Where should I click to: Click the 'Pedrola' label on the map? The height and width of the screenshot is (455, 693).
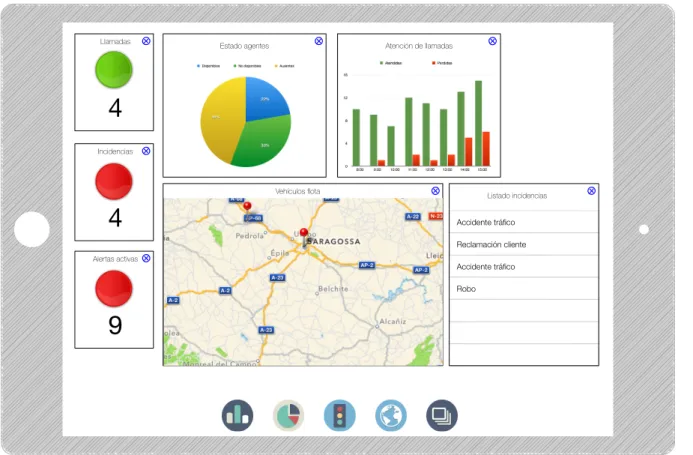pyautogui.click(x=249, y=236)
